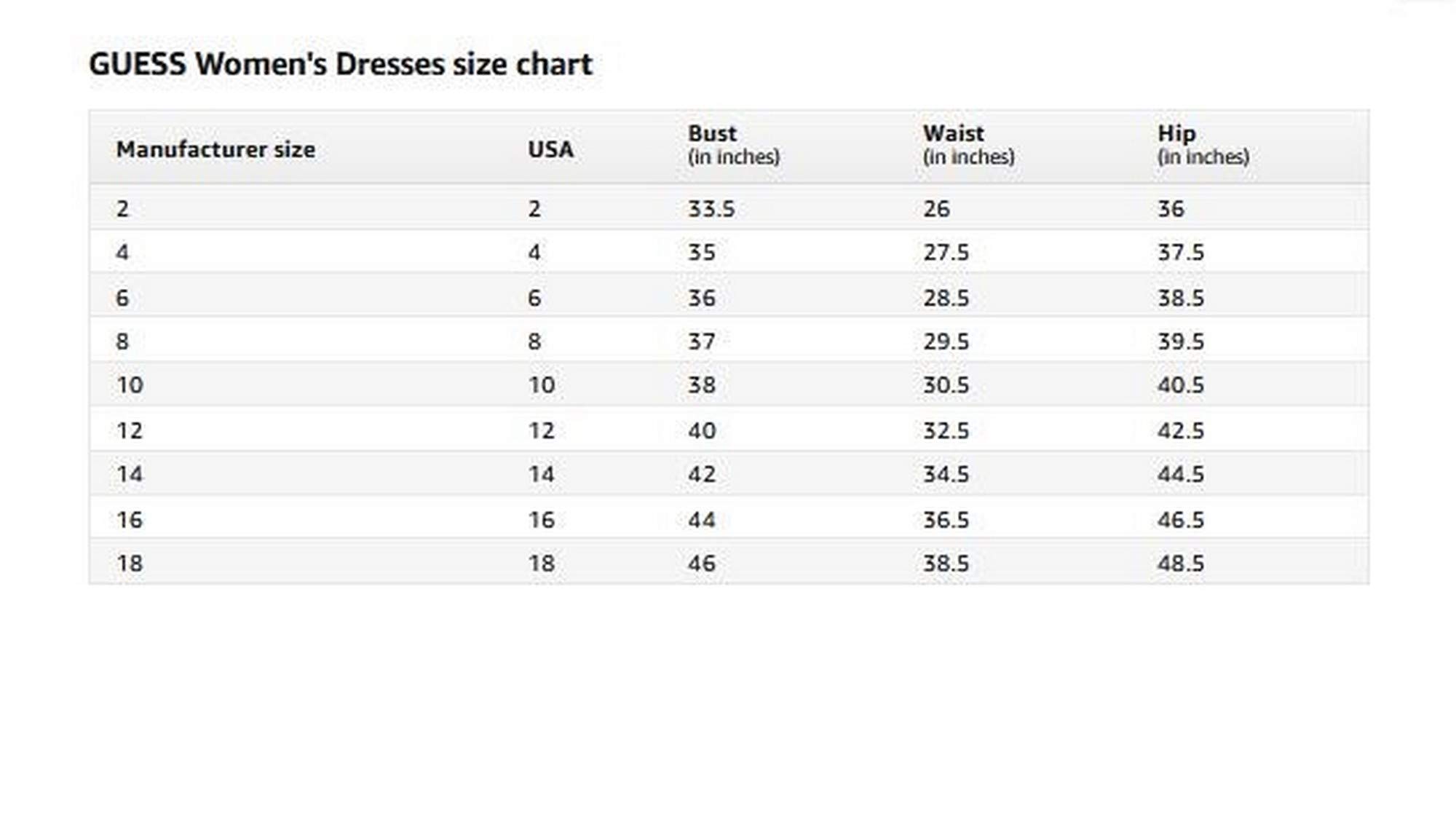Click the Bust (in inches) column header

point(733,144)
